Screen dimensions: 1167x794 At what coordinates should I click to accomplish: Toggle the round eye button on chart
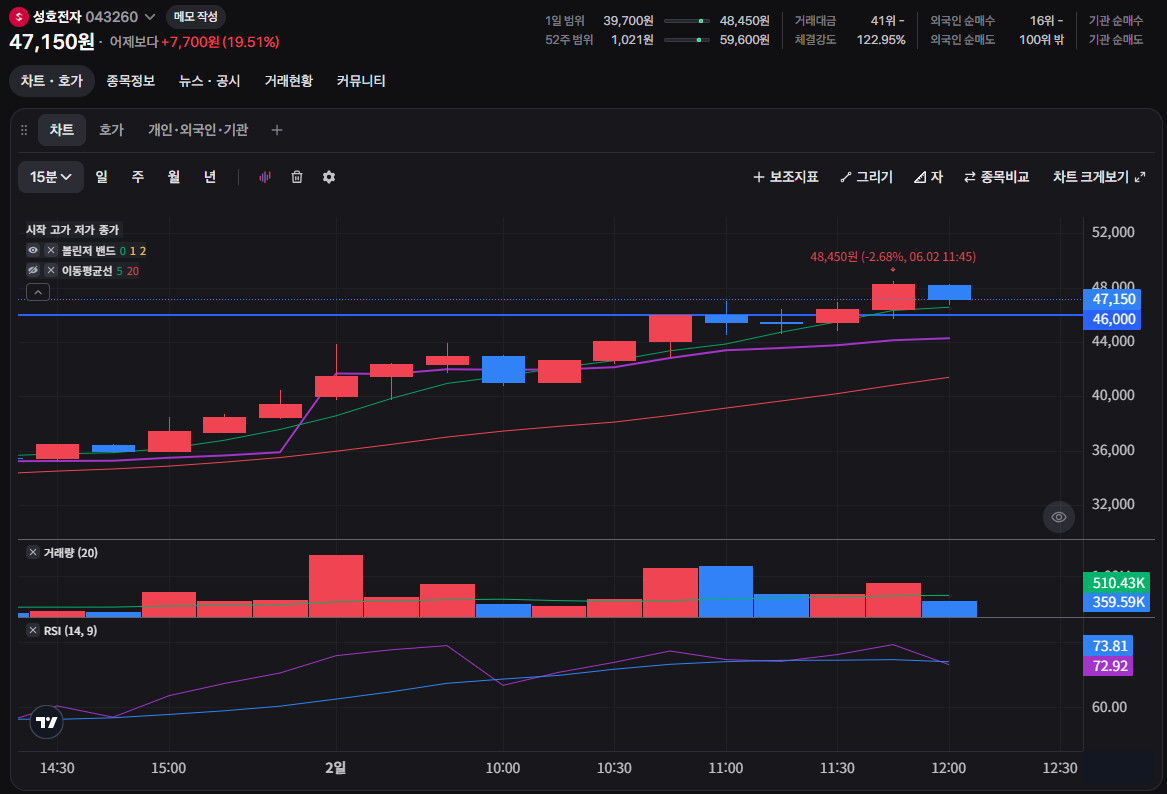(x=1058, y=517)
